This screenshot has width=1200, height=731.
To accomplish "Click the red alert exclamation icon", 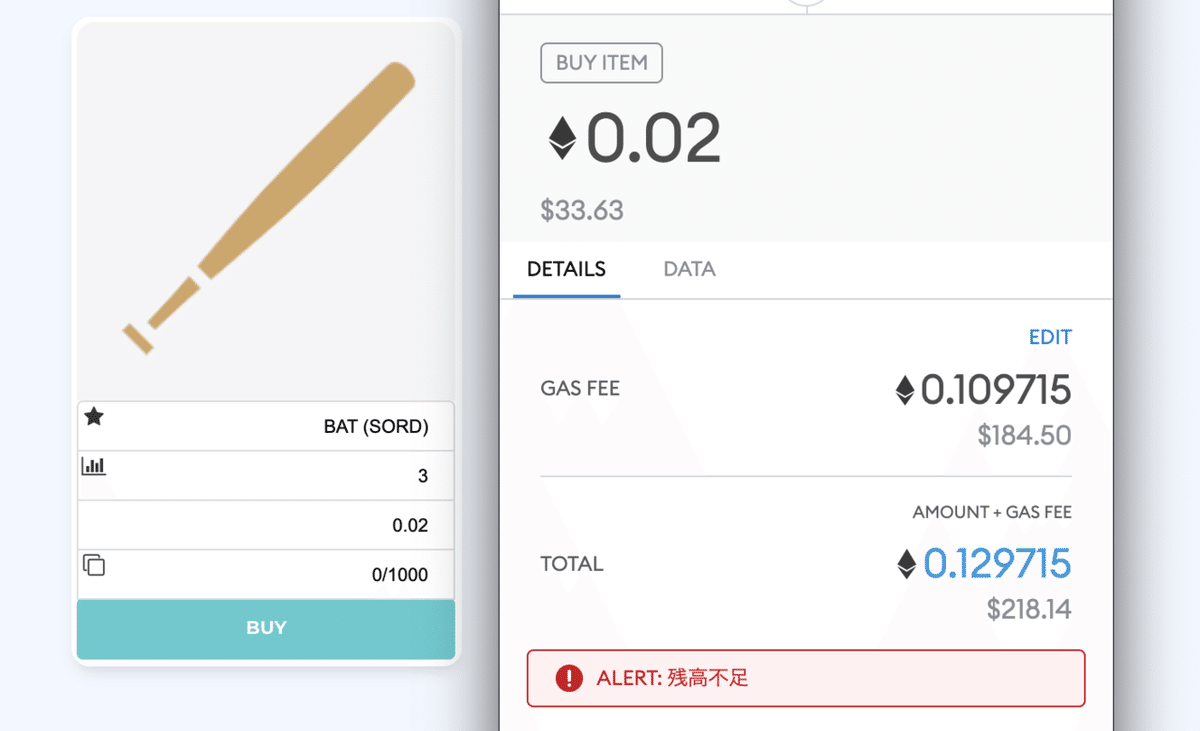I will tap(569, 679).
